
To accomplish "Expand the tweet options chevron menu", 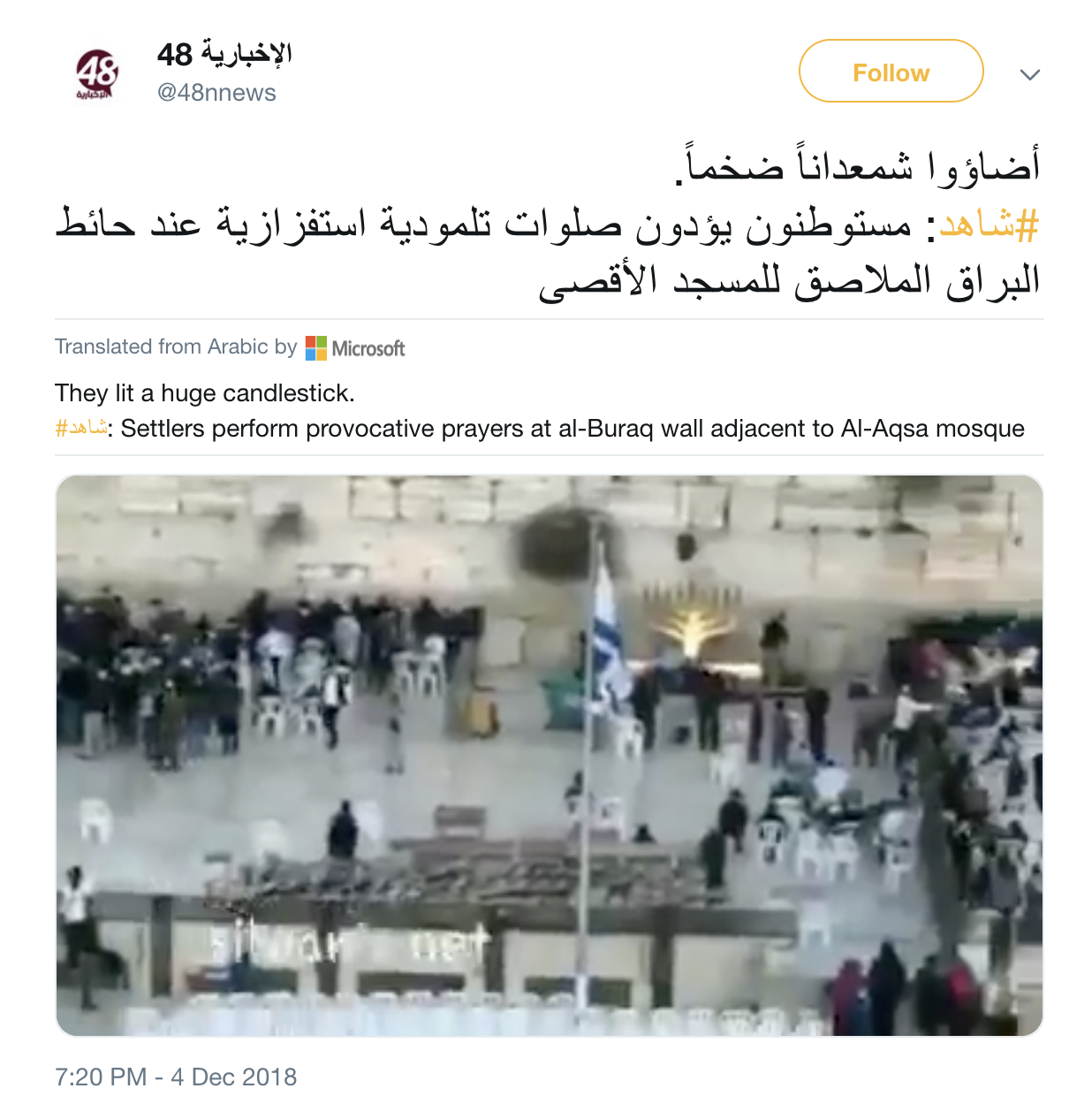I will (1029, 74).
